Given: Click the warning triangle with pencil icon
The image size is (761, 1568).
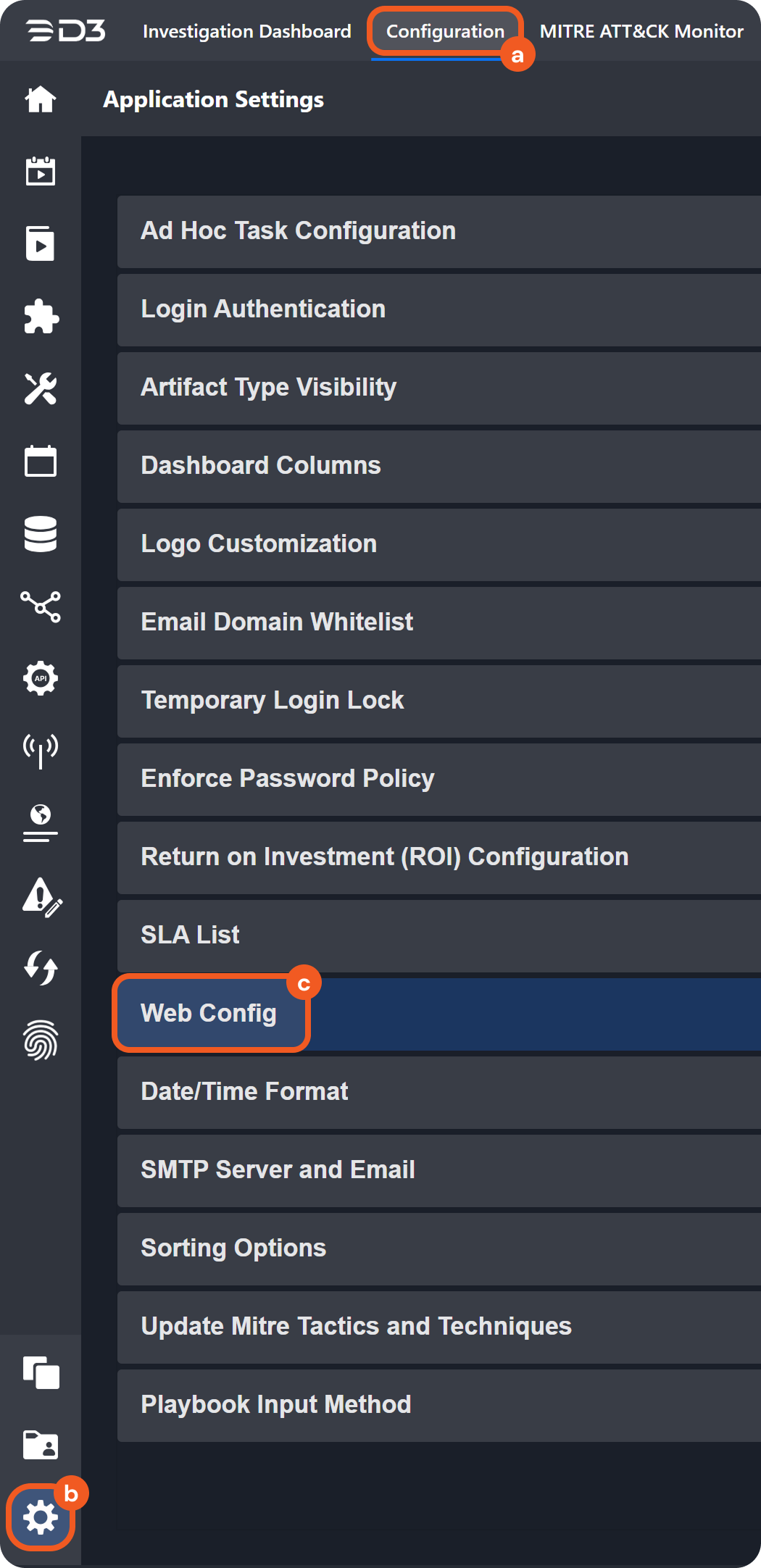Looking at the screenshot, I should point(41,896).
